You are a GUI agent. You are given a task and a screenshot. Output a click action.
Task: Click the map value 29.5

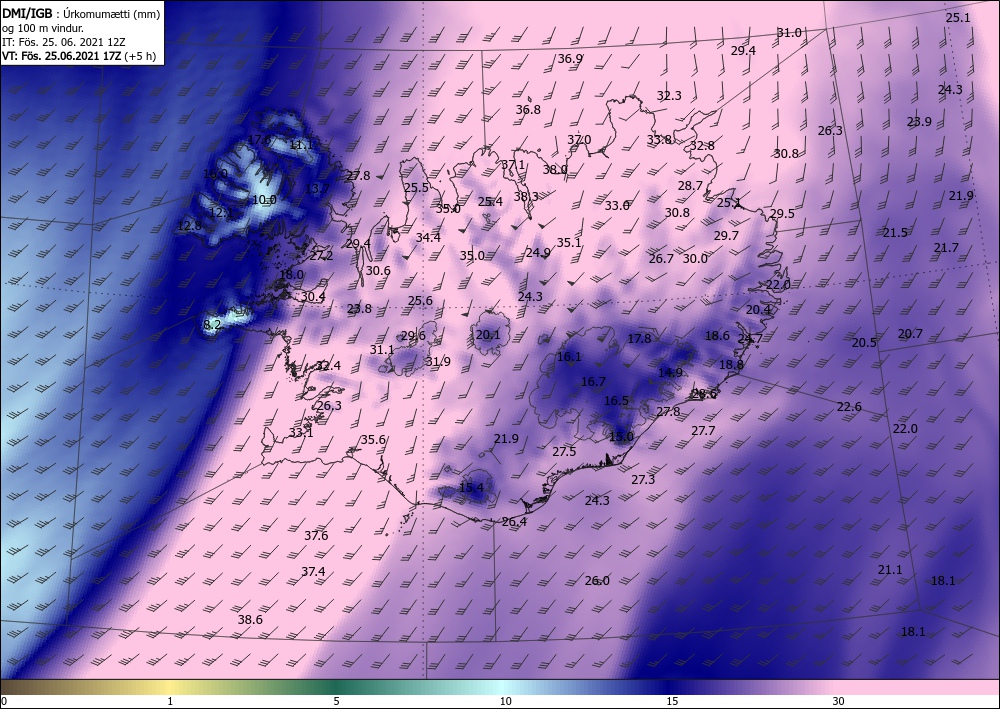pos(782,214)
